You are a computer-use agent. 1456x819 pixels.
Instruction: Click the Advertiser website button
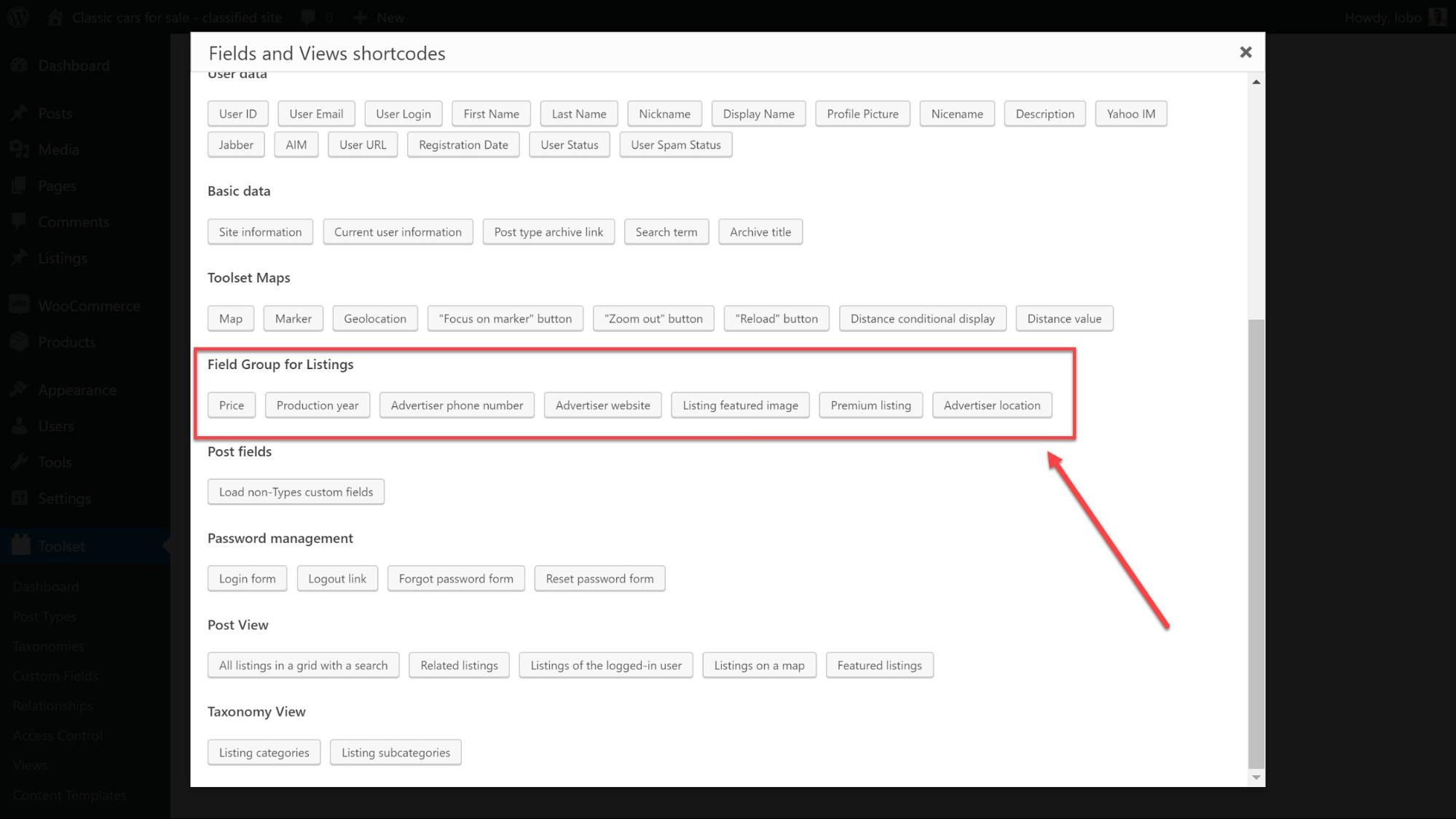(603, 405)
